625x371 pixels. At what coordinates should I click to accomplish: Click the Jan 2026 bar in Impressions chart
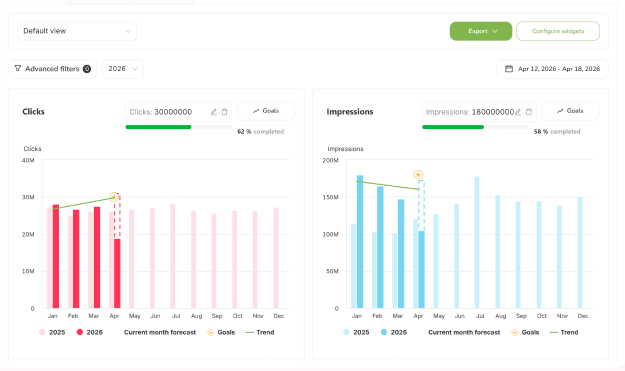(x=360, y=241)
